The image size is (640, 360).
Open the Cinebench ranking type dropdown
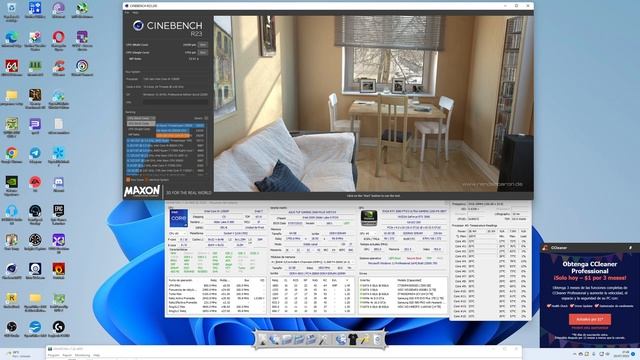click(x=141, y=118)
